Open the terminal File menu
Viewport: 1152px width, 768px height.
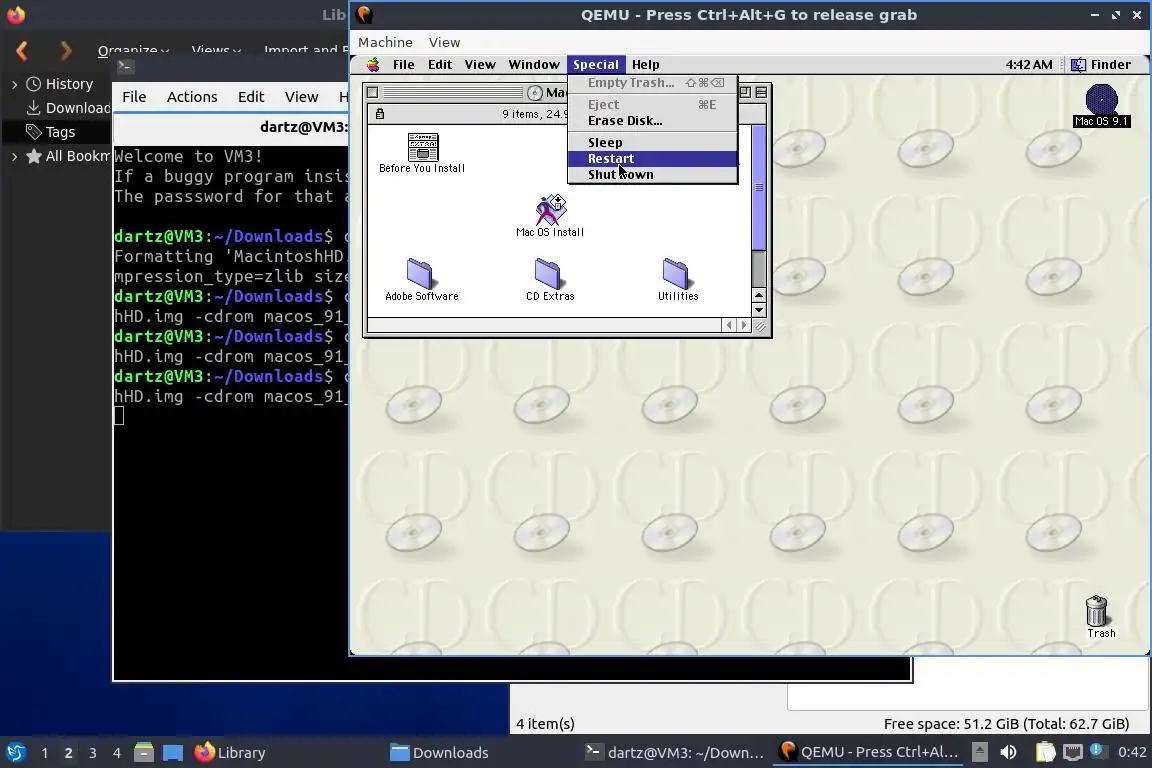[x=134, y=97]
